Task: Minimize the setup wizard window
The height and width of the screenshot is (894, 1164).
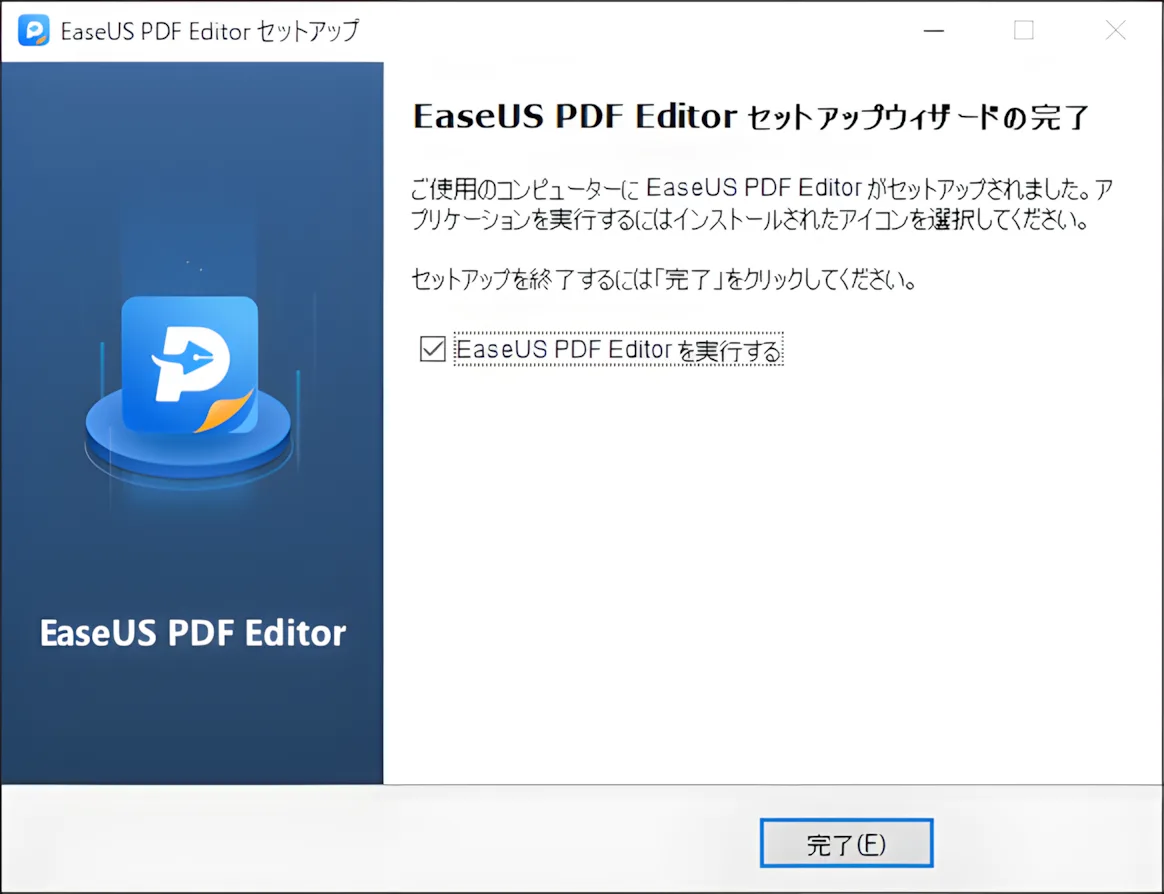Action: point(933,30)
